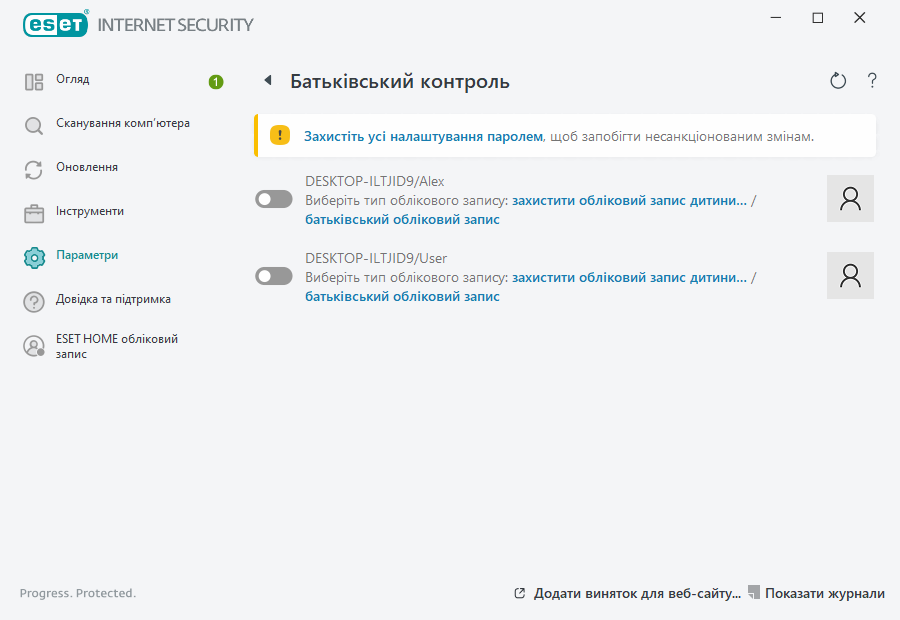Open Сканування комп'ютера in the sidebar

[122, 124]
